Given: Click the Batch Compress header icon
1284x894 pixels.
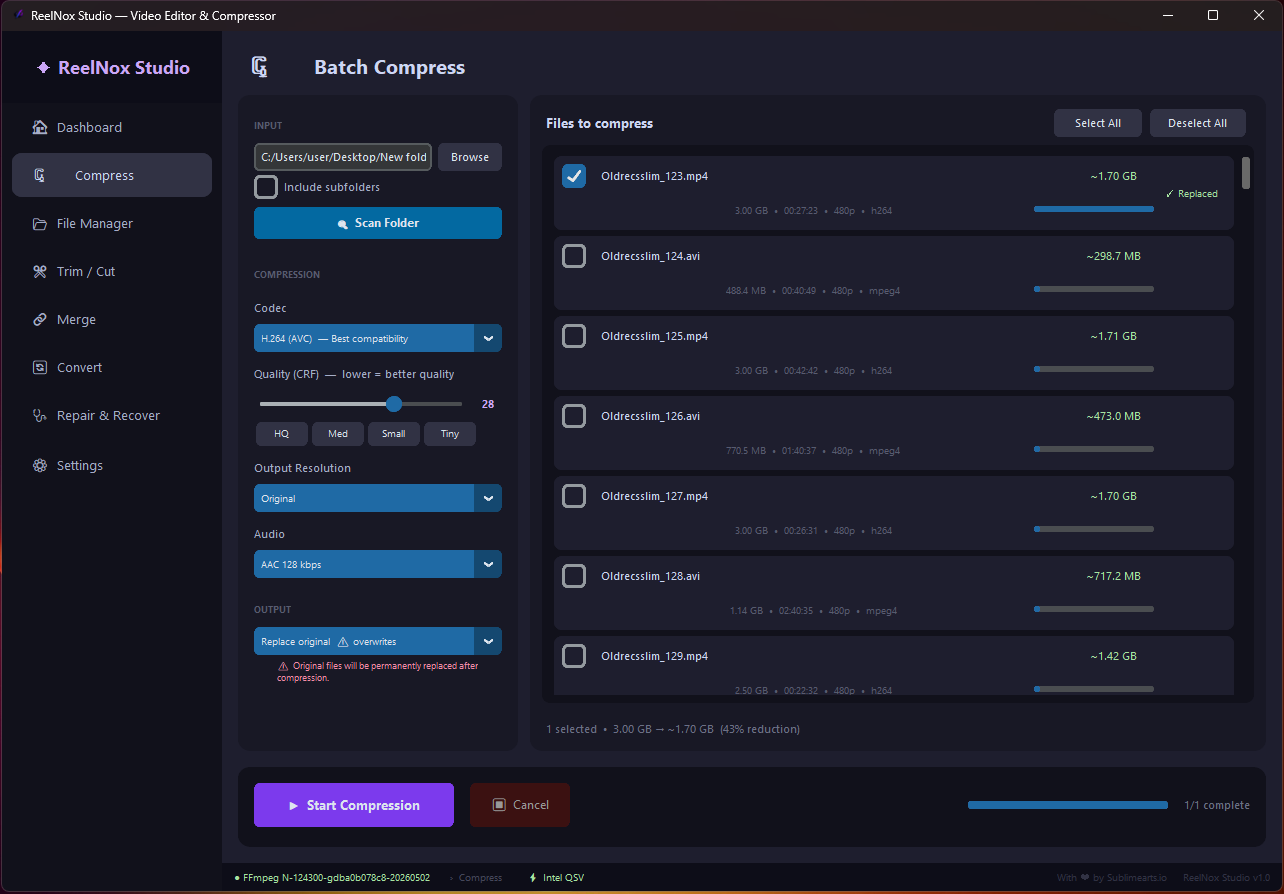Looking at the screenshot, I should point(260,67).
